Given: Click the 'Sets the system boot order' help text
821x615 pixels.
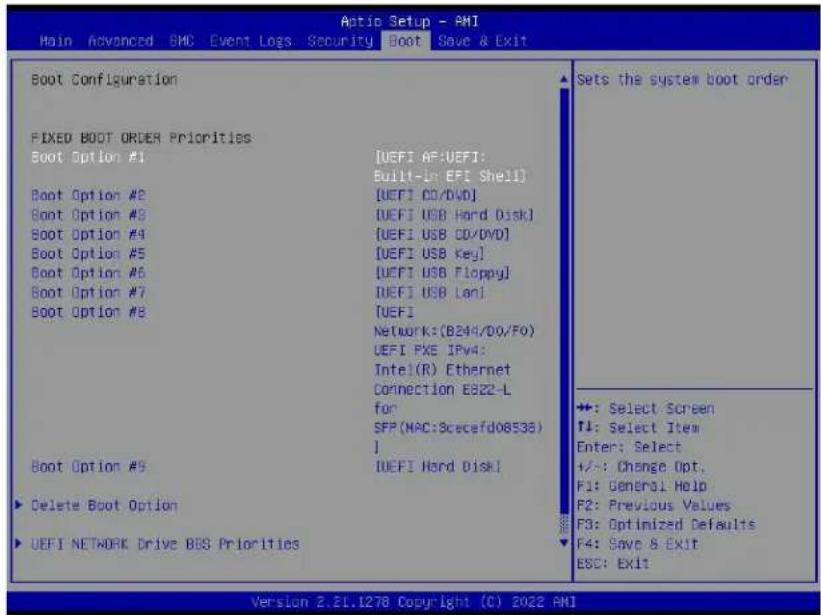Looking at the screenshot, I should [682, 80].
